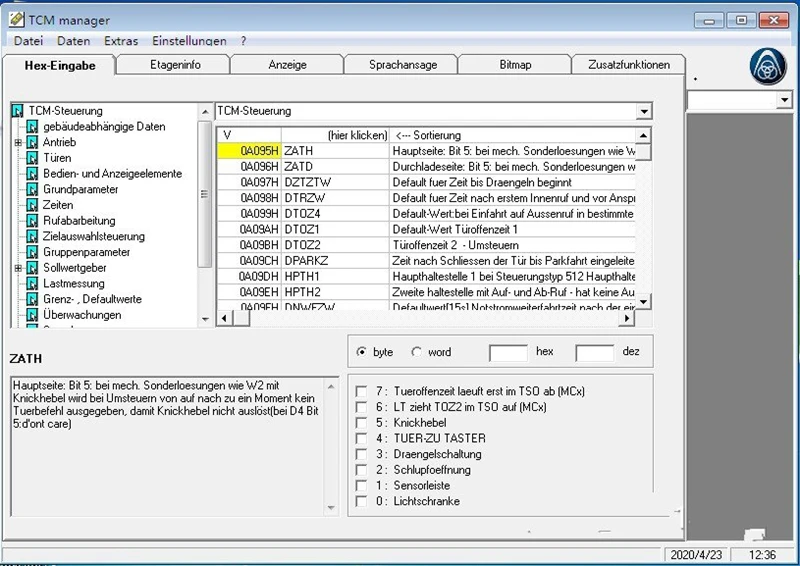Select the Rufabarbeitung tree icon

32,220
